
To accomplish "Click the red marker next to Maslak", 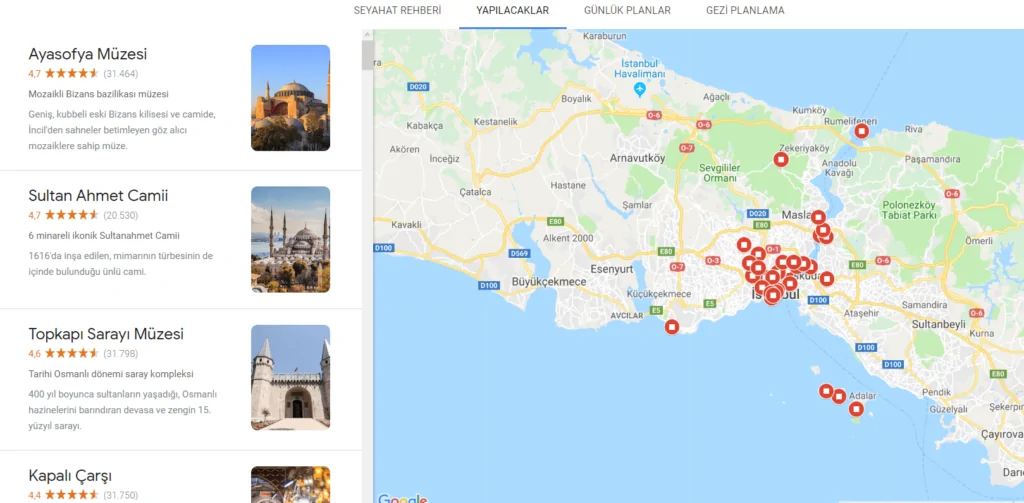I will 818,217.
